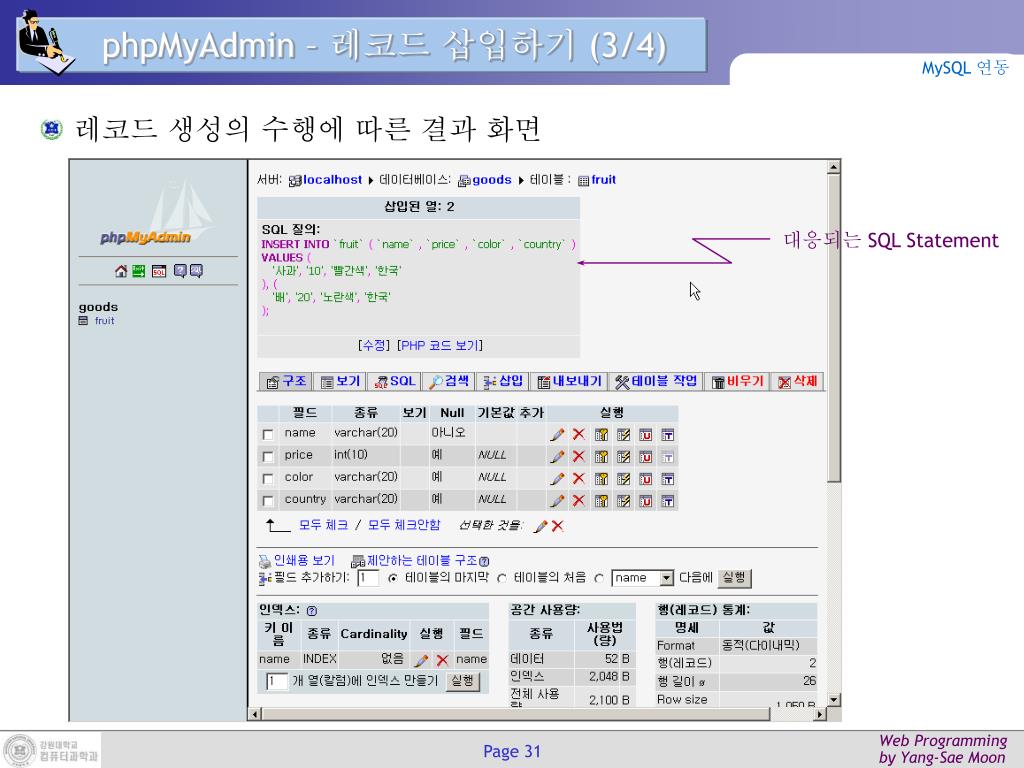The image size is (1024, 768).
Task: Make the name field unique
Action: click(645, 435)
